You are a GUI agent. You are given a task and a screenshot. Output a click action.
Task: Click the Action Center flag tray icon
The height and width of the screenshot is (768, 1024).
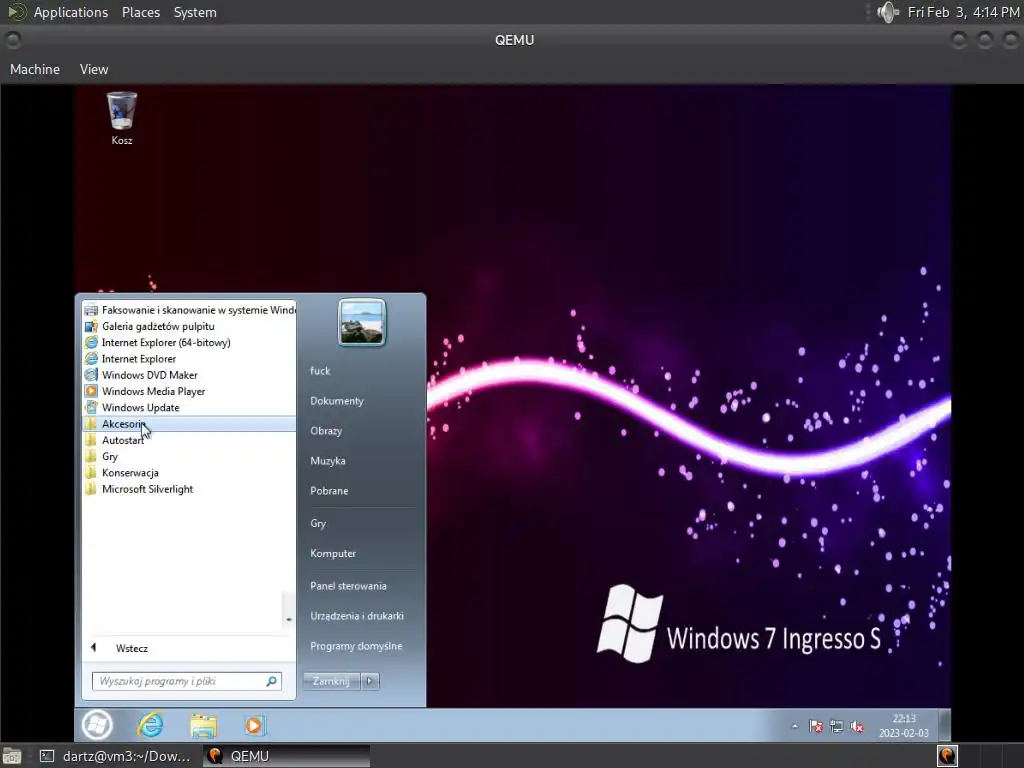click(x=815, y=726)
